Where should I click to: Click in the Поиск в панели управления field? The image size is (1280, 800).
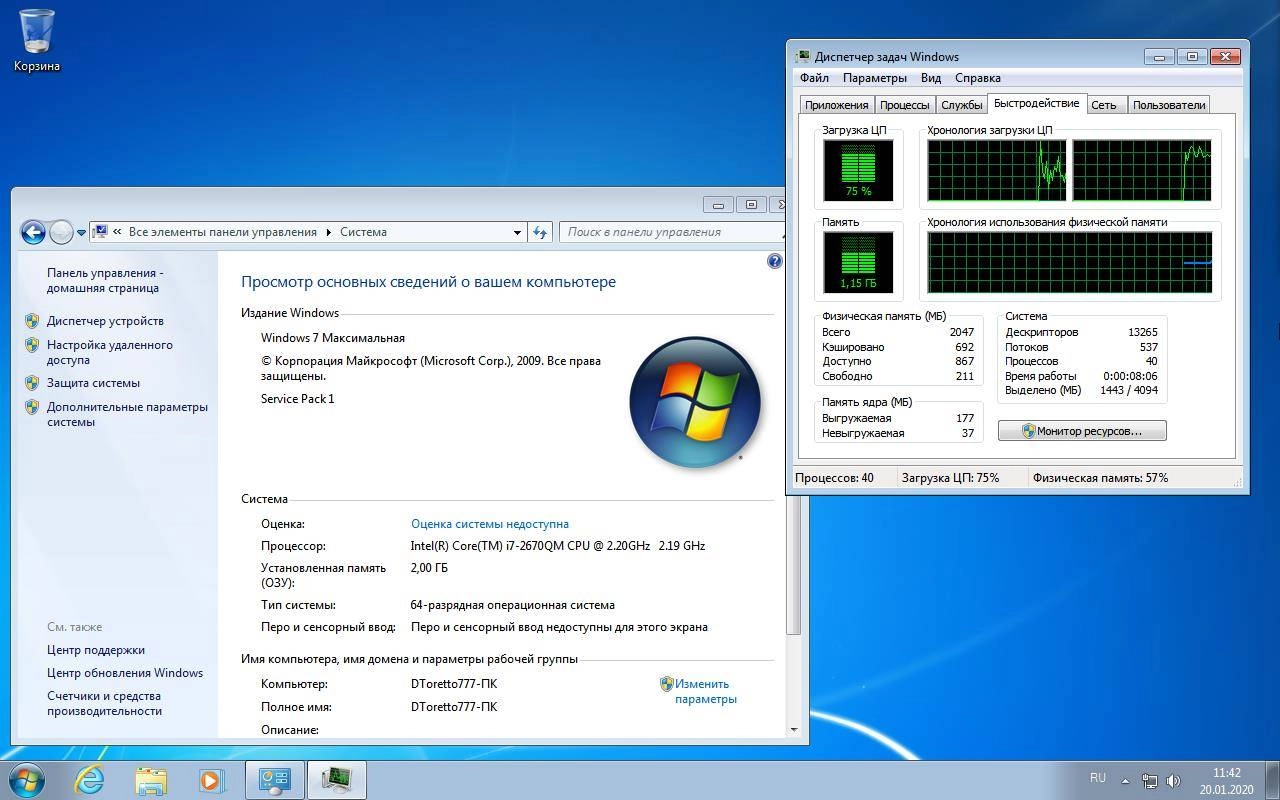click(x=672, y=232)
